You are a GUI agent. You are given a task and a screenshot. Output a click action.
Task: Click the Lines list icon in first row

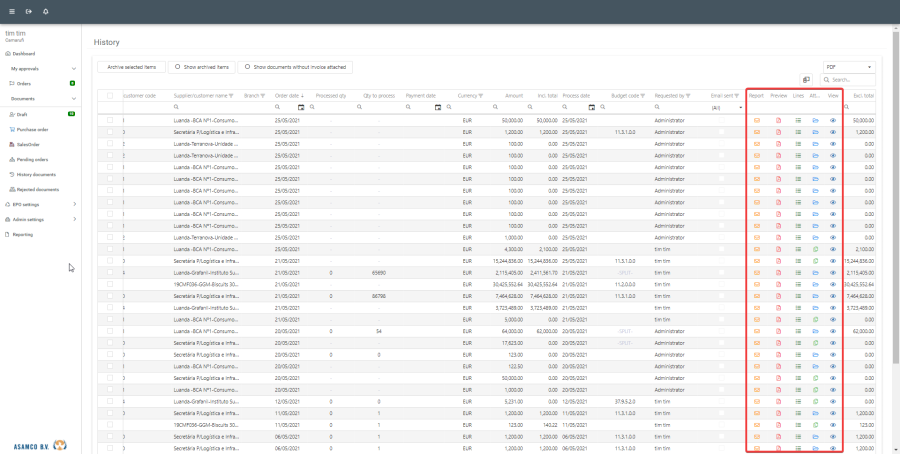[798, 119]
